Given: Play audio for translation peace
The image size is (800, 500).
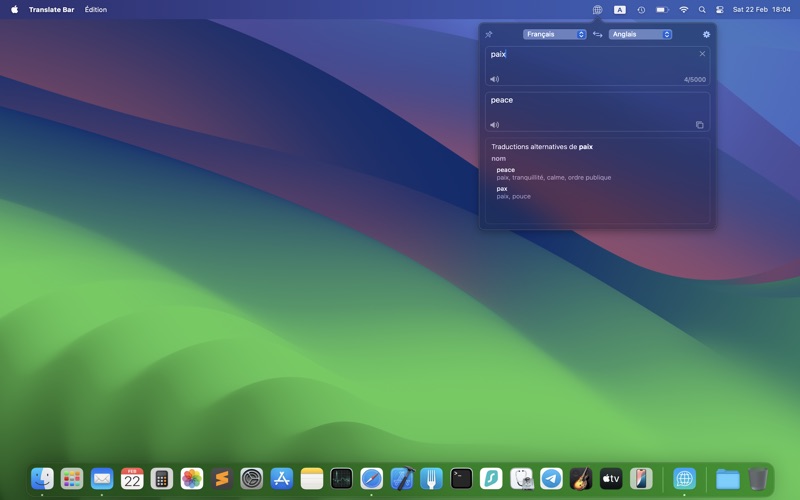Looking at the screenshot, I should (x=494, y=124).
